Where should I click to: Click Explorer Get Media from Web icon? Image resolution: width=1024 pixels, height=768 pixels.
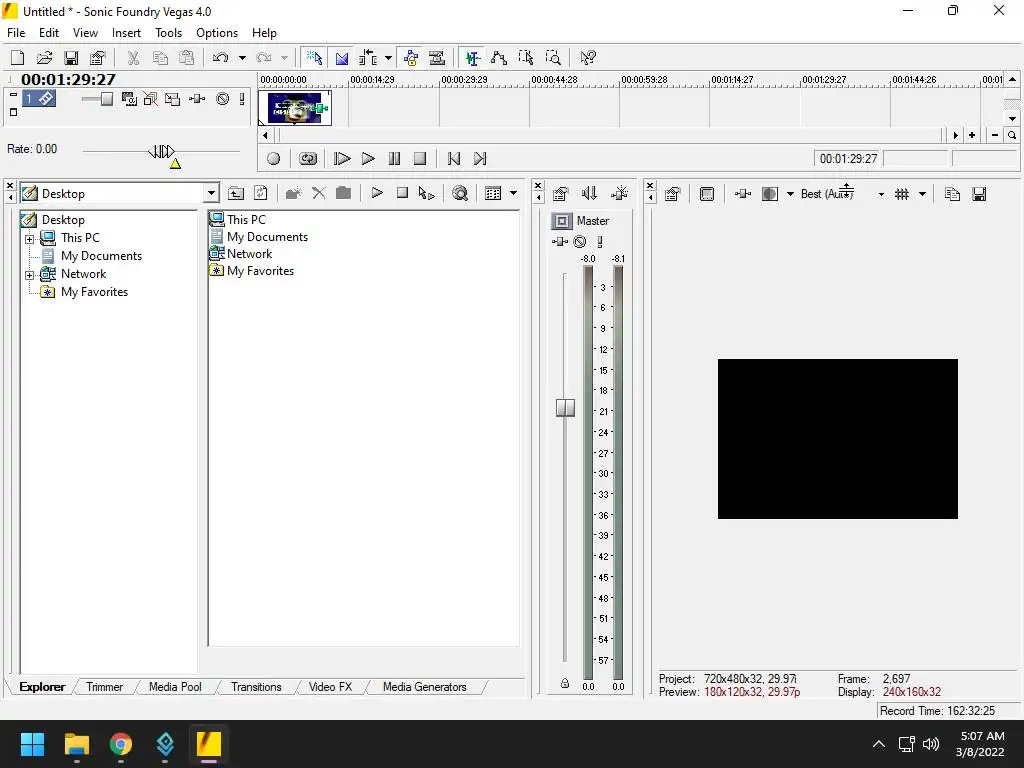click(x=460, y=193)
